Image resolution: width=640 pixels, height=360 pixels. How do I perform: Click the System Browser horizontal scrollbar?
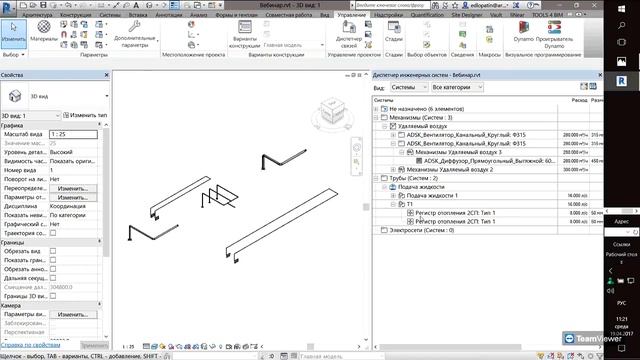450,347
